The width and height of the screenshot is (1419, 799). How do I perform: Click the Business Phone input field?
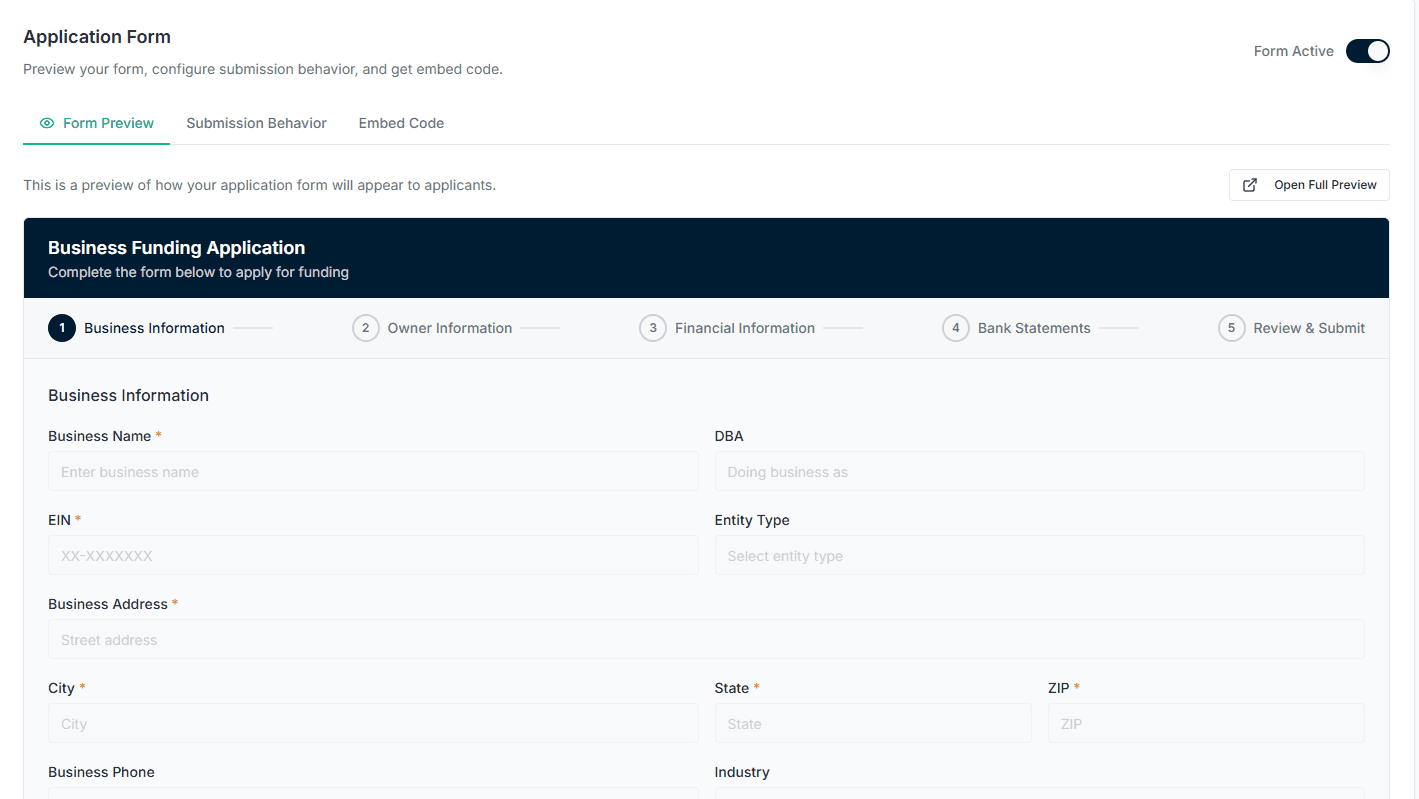click(x=372, y=796)
